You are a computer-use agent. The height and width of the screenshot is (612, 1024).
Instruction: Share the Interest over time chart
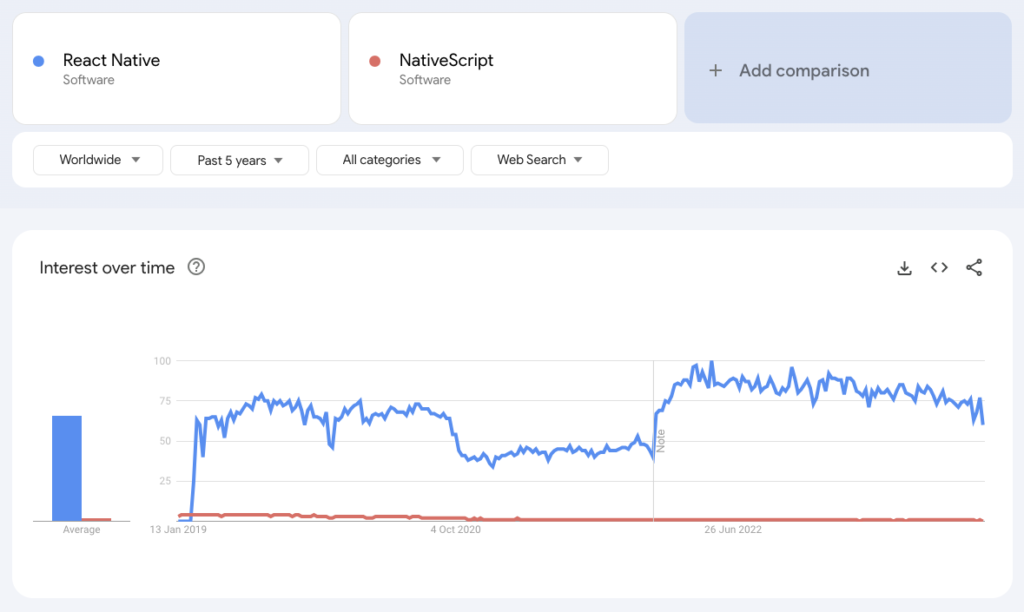[974, 267]
